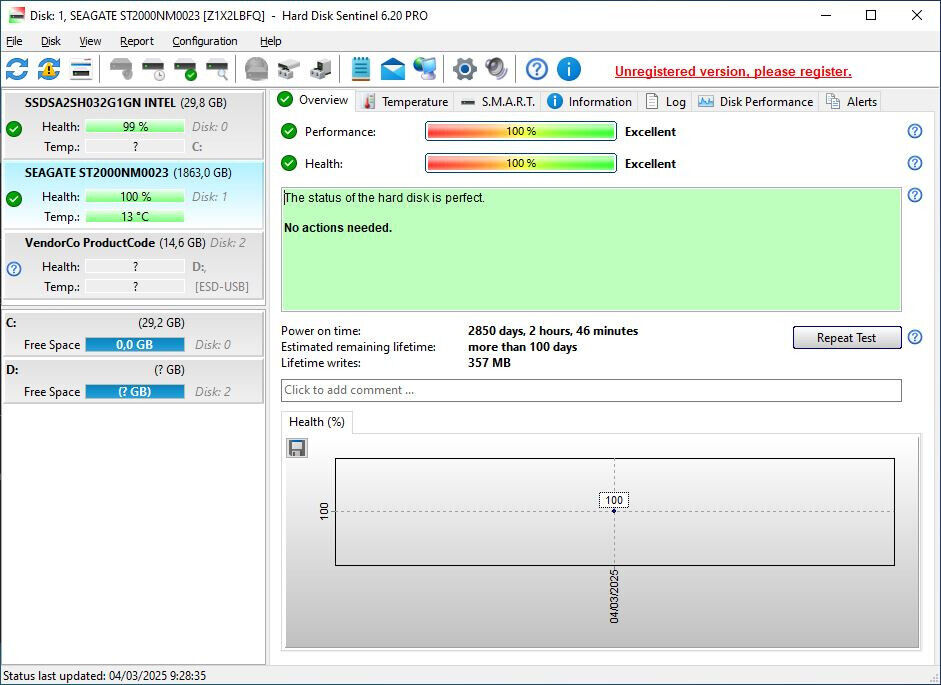Select the D: partition entry
The image size is (941, 685).
click(x=133, y=381)
